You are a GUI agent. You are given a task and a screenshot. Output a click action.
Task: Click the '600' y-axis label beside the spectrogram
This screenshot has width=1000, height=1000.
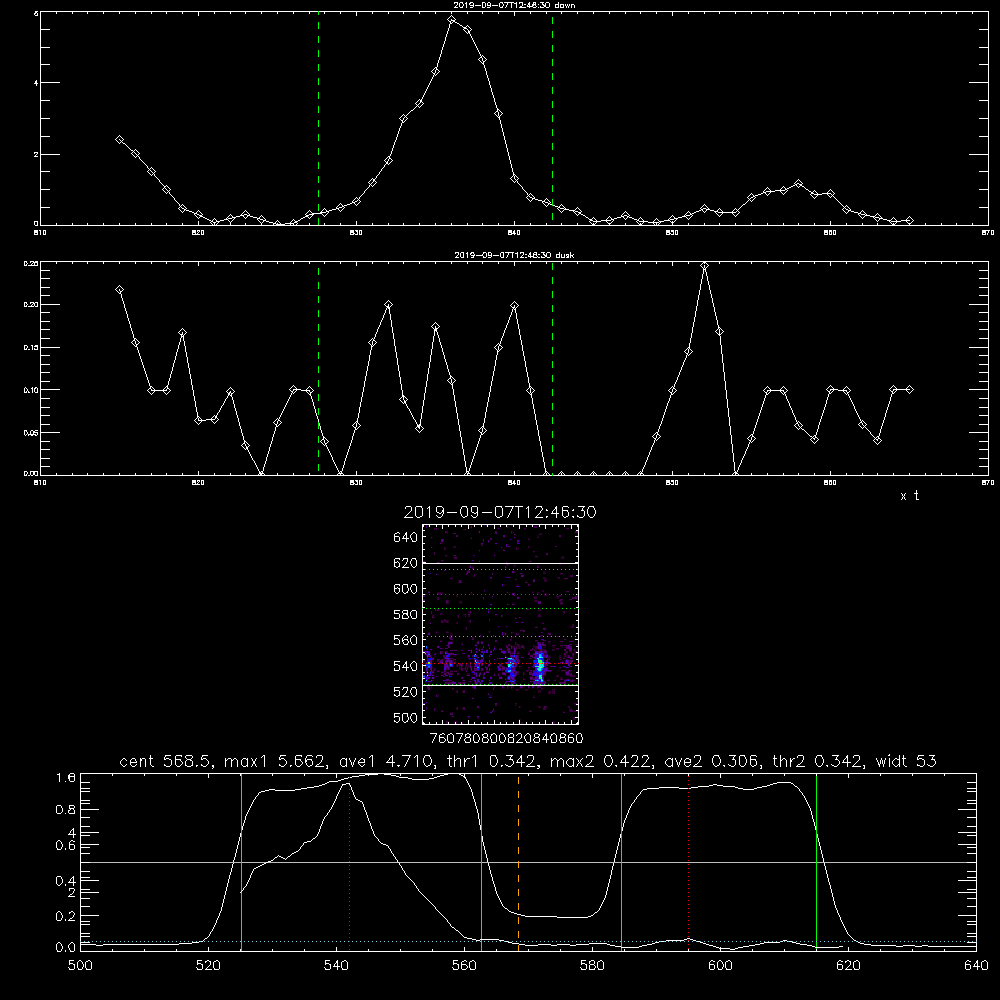pos(406,589)
